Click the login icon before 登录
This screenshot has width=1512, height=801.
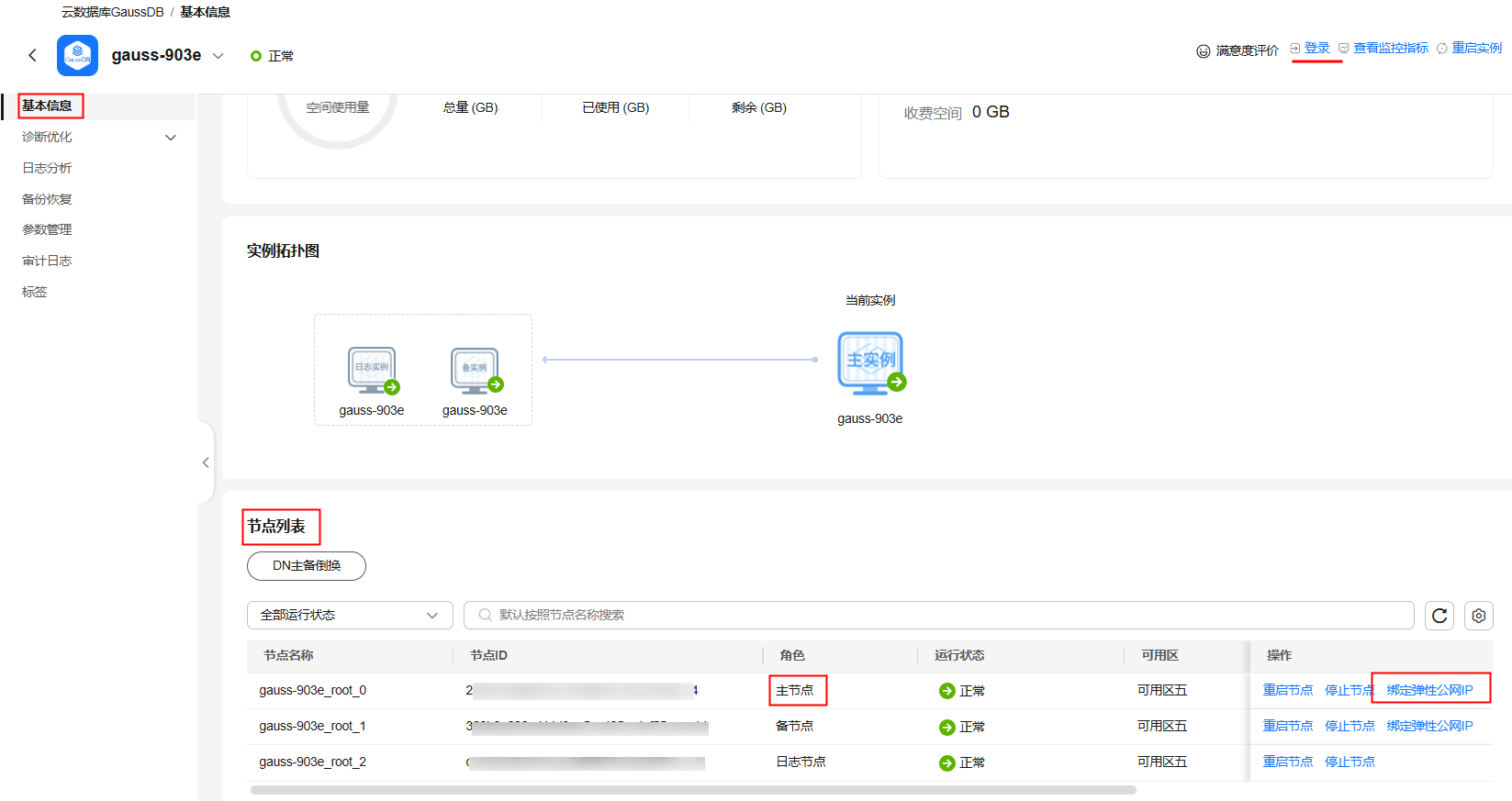pos(1295,48)
